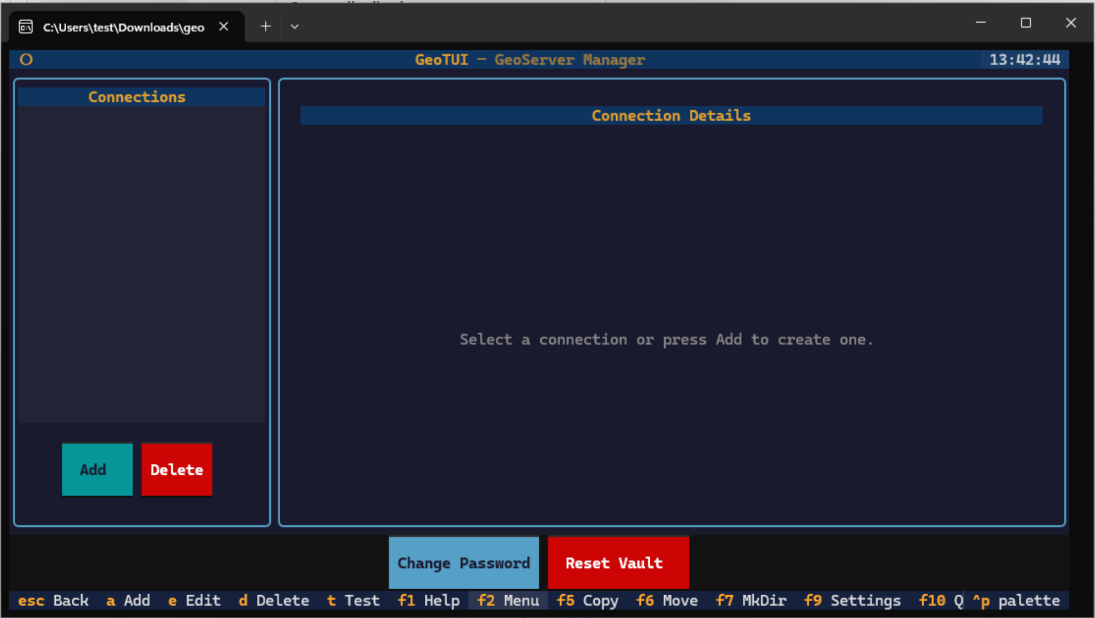Click 'a Add' footer shortcut
The width and height of the screenshot is (1095, 618).
click(x=128, y=601)
